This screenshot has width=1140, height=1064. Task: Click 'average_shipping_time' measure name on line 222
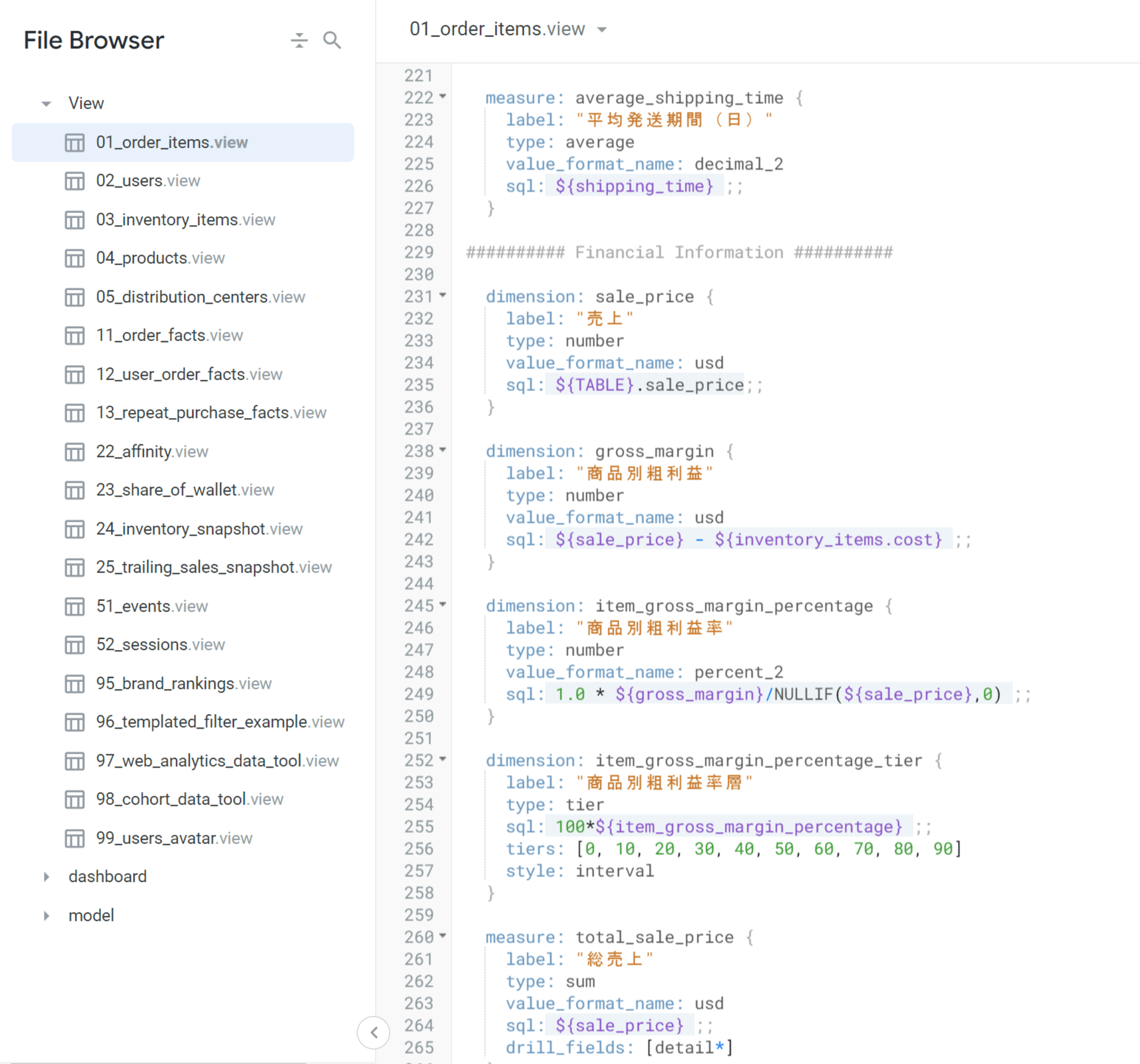tap(679, 98)
